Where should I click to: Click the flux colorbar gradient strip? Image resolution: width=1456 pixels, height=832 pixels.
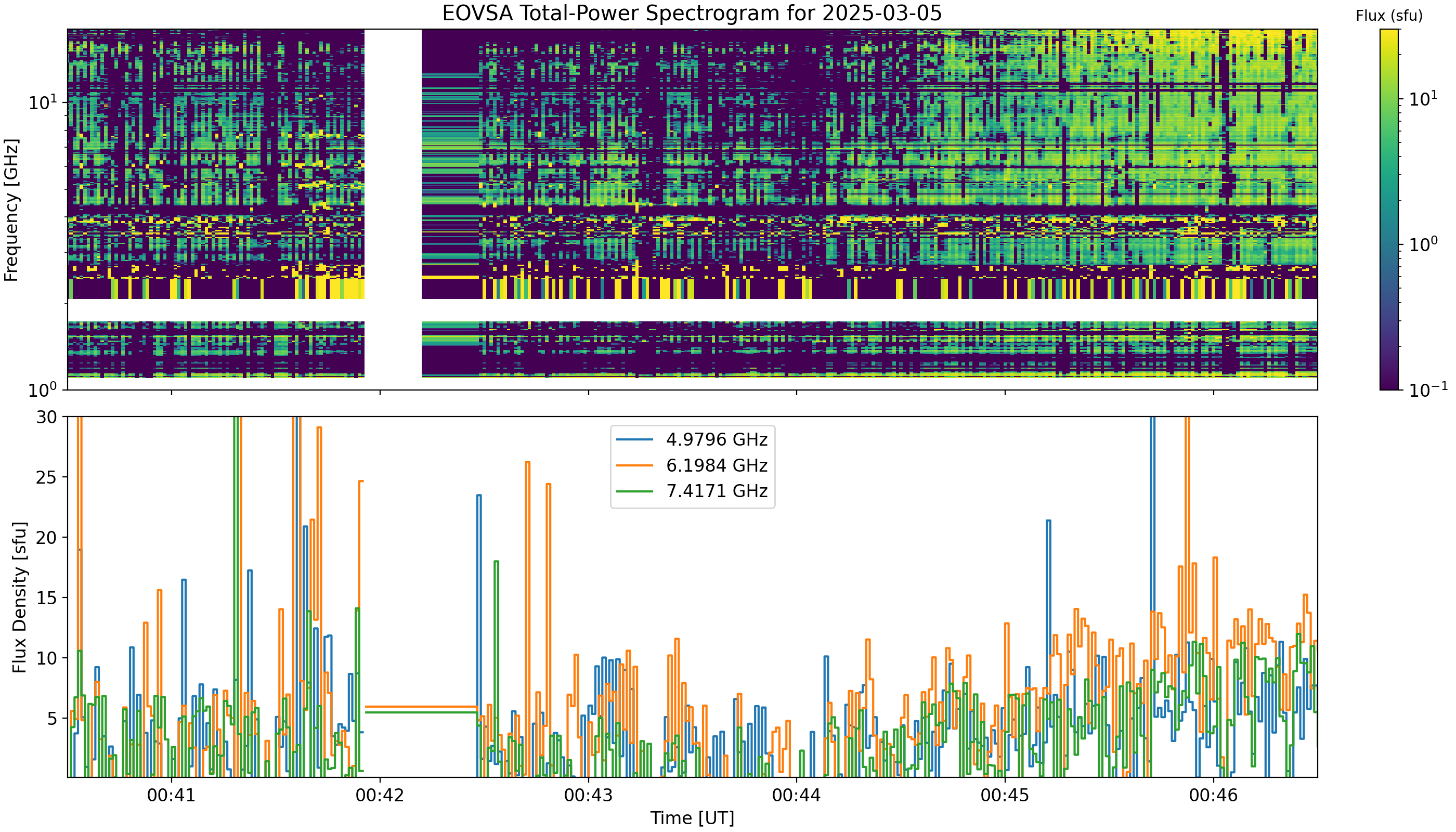tap(1389, 210)
